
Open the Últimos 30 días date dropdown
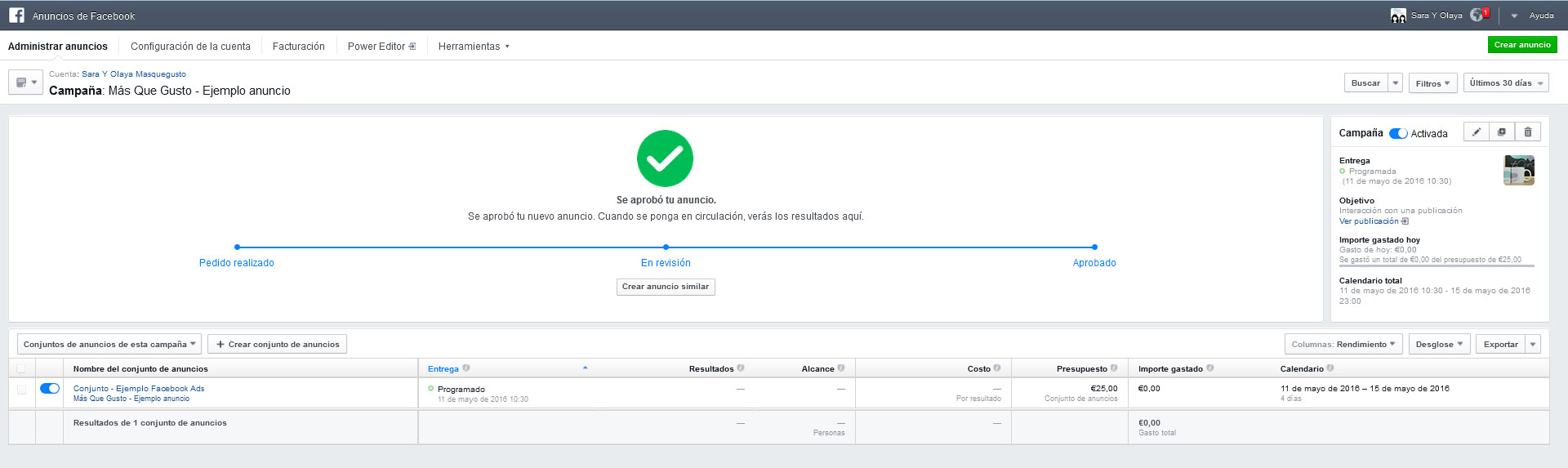tap(1506, 83)
